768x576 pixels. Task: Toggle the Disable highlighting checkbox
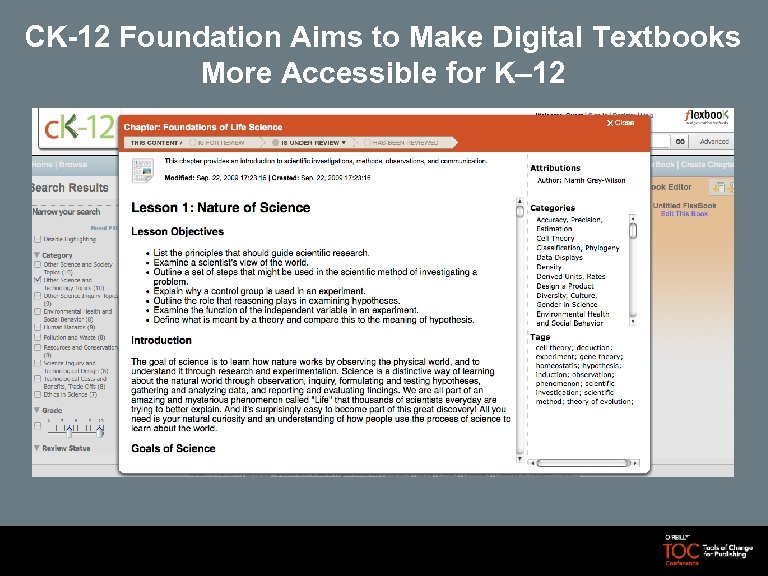tap(37, 240)
